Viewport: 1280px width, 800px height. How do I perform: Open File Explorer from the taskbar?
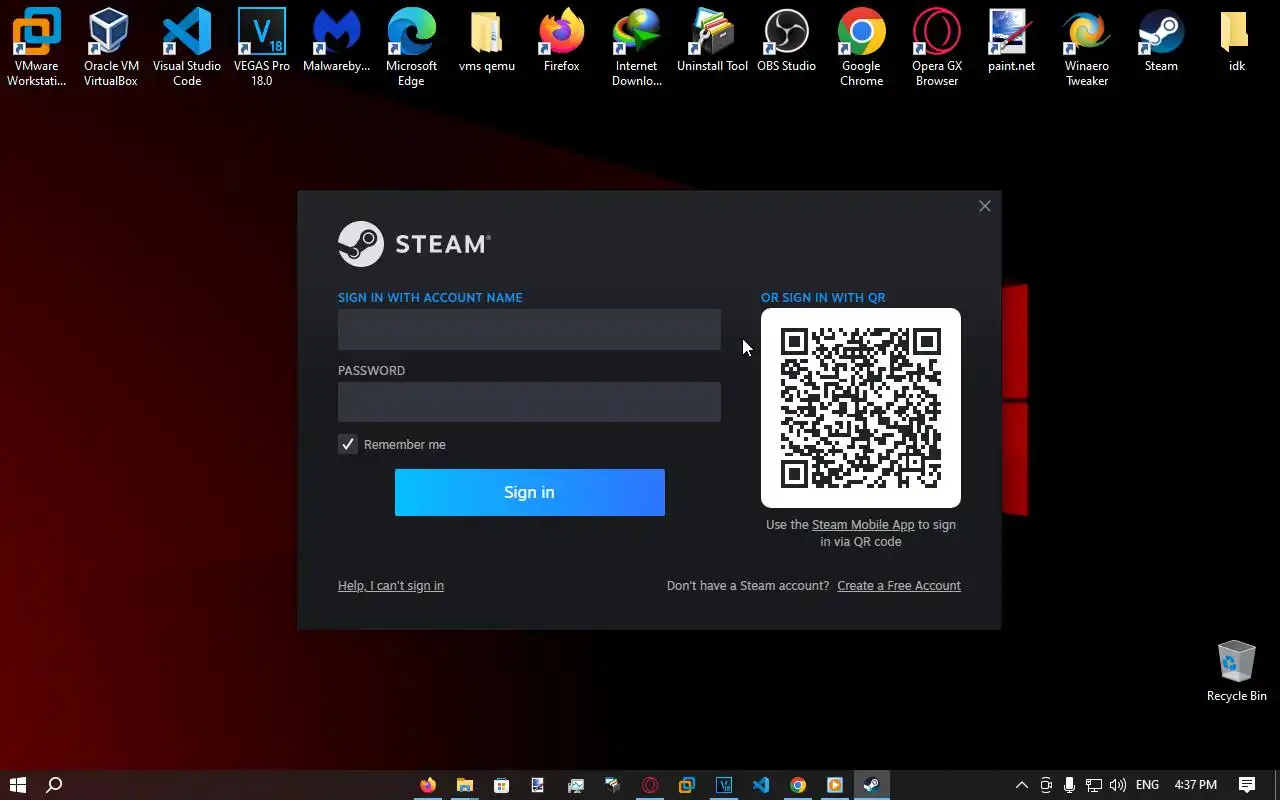pyautogui.click(x=465, y=785)
